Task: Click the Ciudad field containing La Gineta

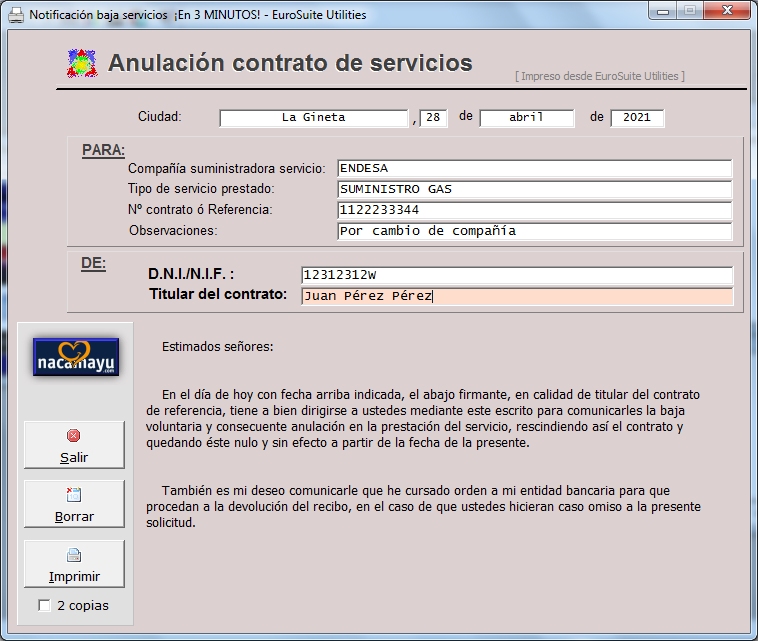Action: click(x=313, y=118)
